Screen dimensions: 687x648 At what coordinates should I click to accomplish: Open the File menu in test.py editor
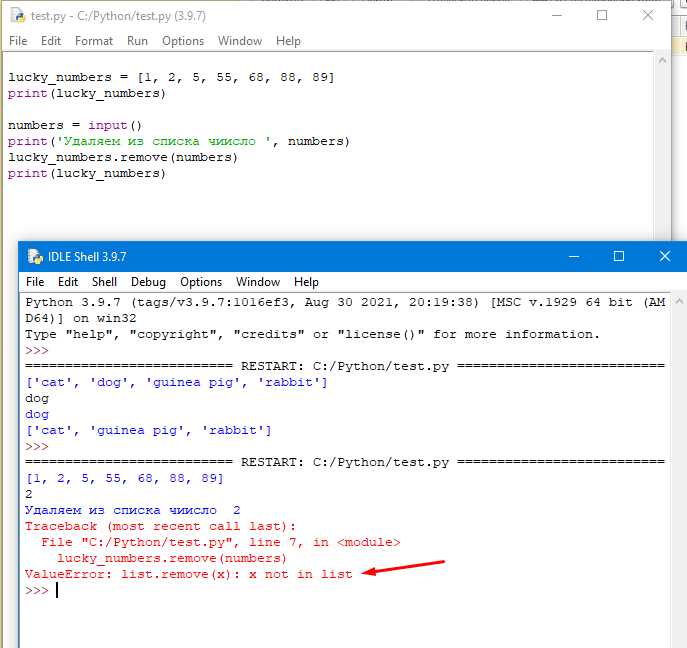(18, 41)
